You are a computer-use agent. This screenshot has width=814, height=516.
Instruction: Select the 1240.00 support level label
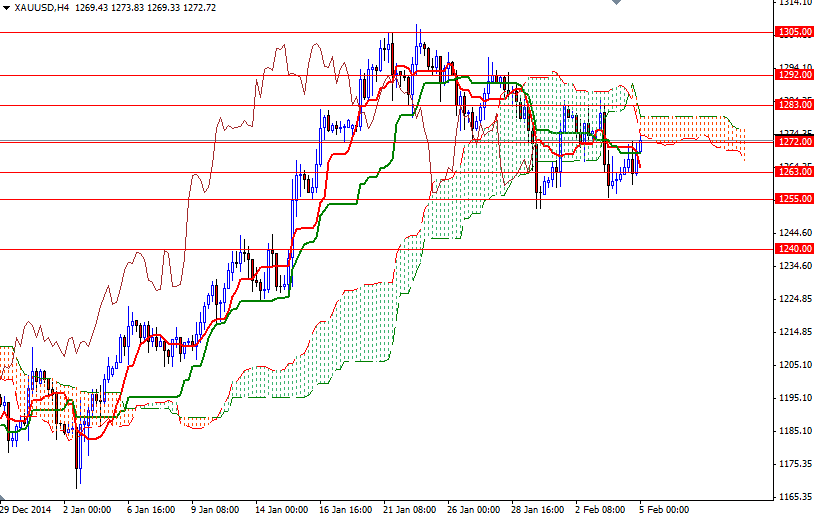794,249
